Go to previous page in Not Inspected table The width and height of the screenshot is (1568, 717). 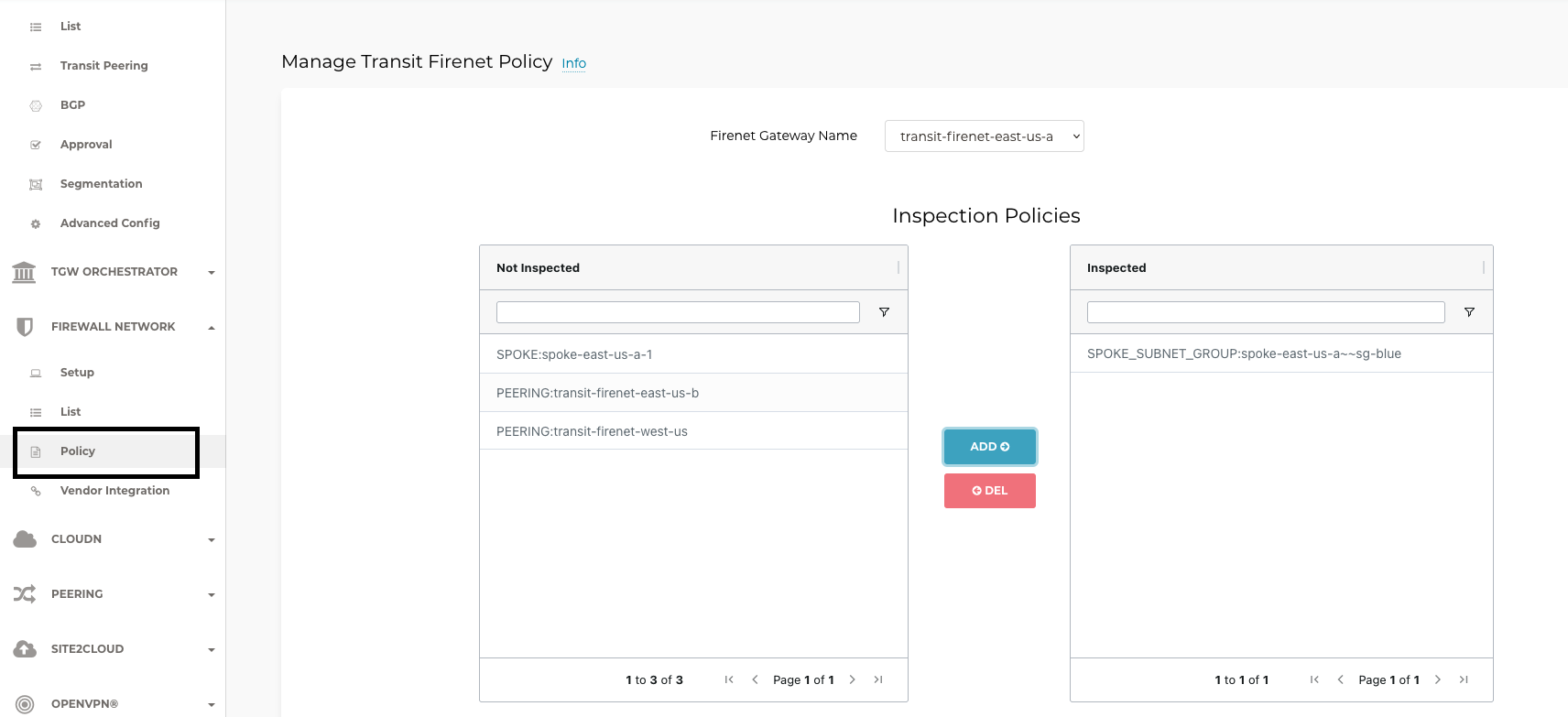[x=755, y=679]
